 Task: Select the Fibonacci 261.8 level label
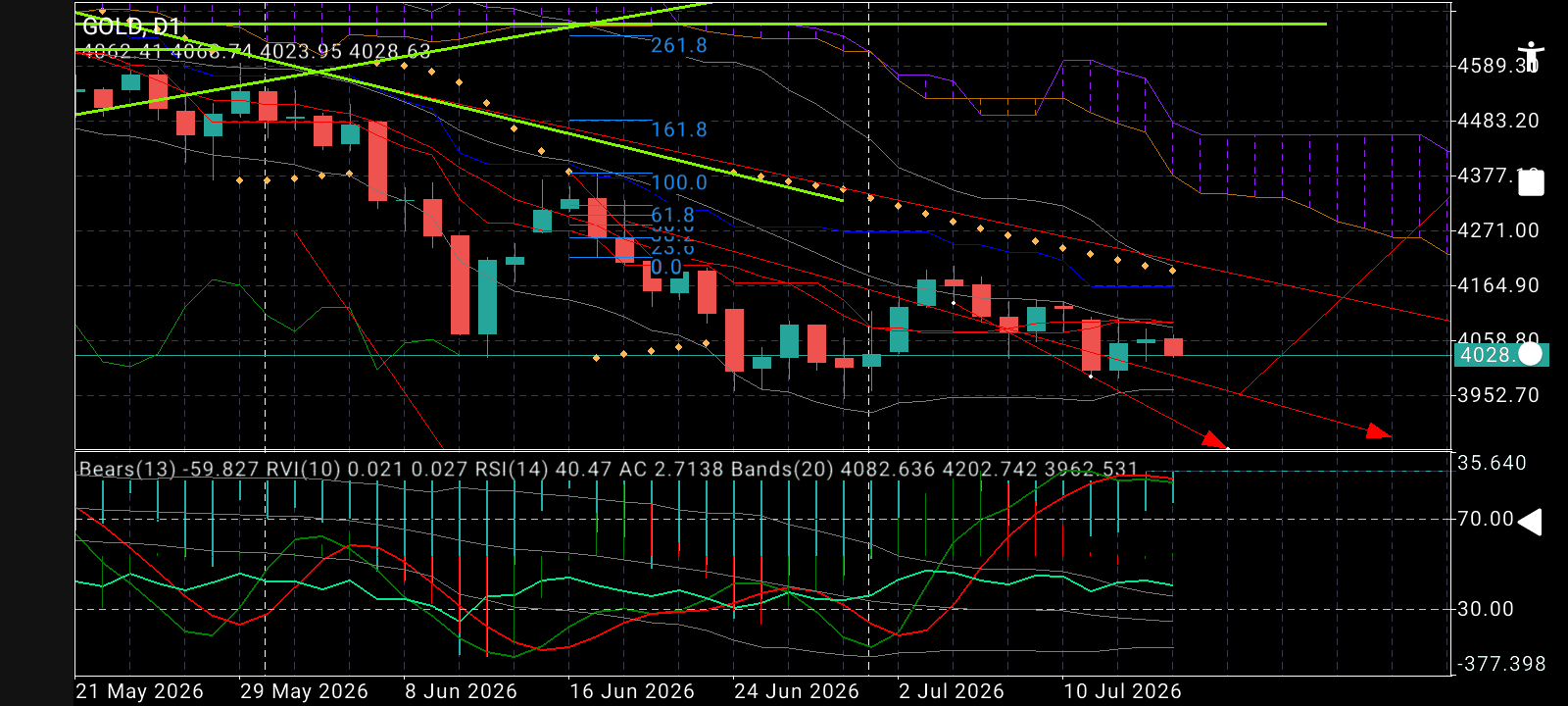point(679,45)
